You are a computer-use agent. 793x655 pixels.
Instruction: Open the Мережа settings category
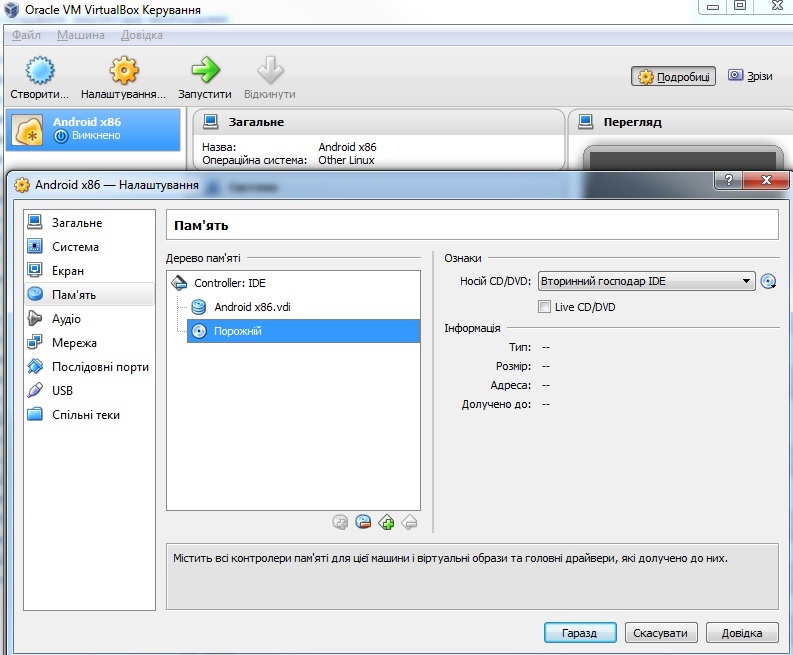(89, 342)
